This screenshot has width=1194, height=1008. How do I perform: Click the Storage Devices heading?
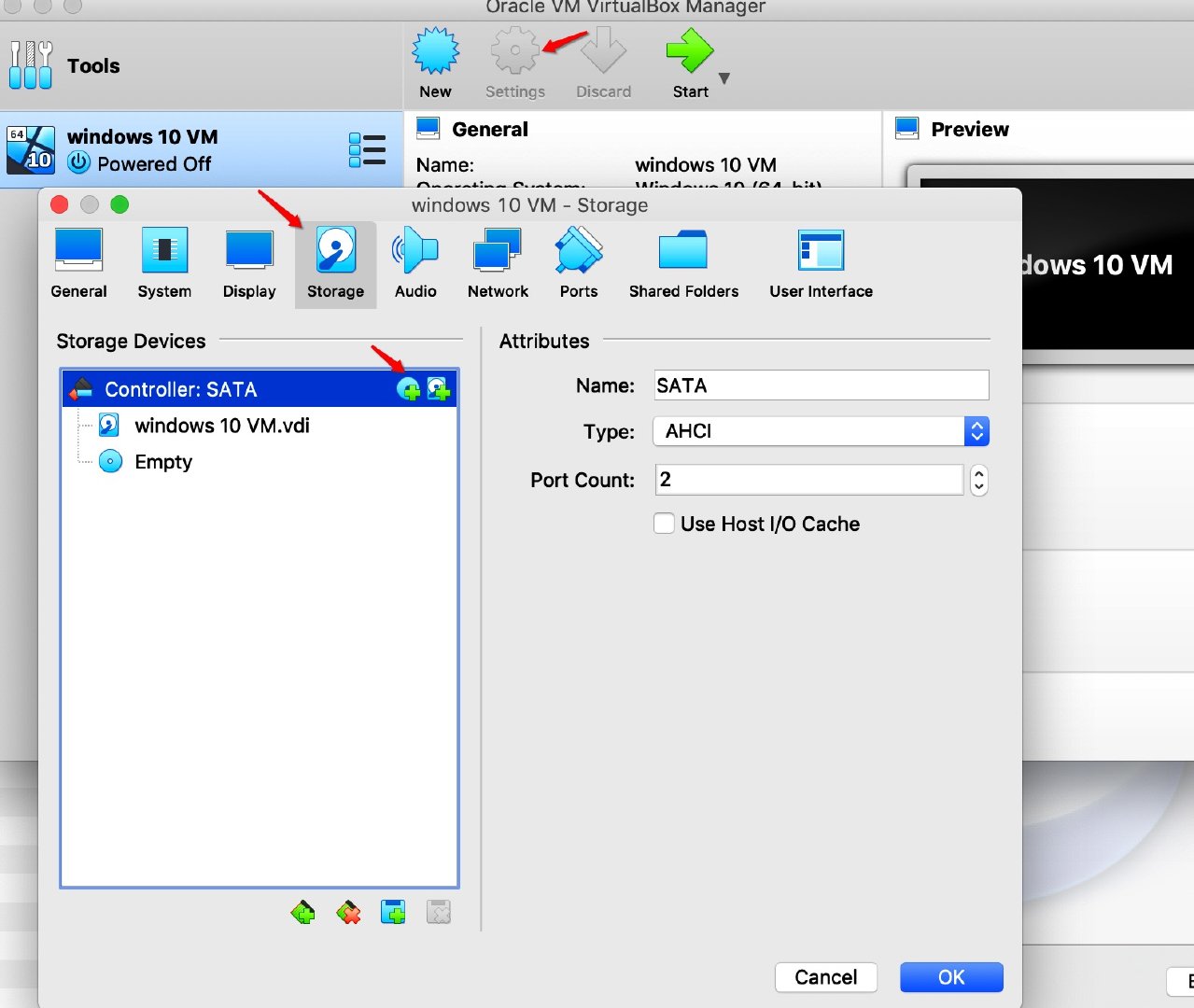tap(131, 341)
